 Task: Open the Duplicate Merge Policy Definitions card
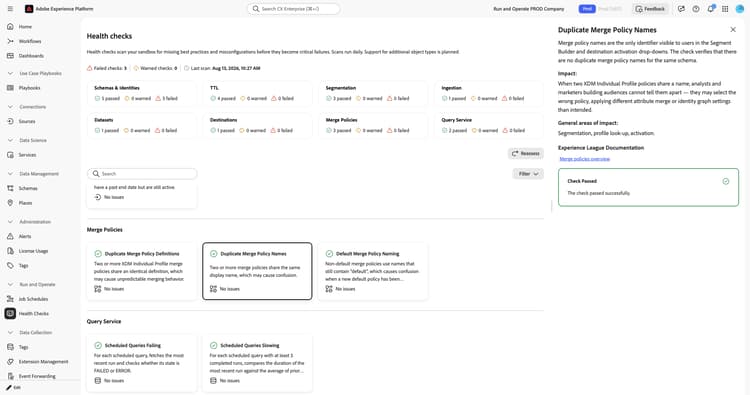[x=142, y=271]
